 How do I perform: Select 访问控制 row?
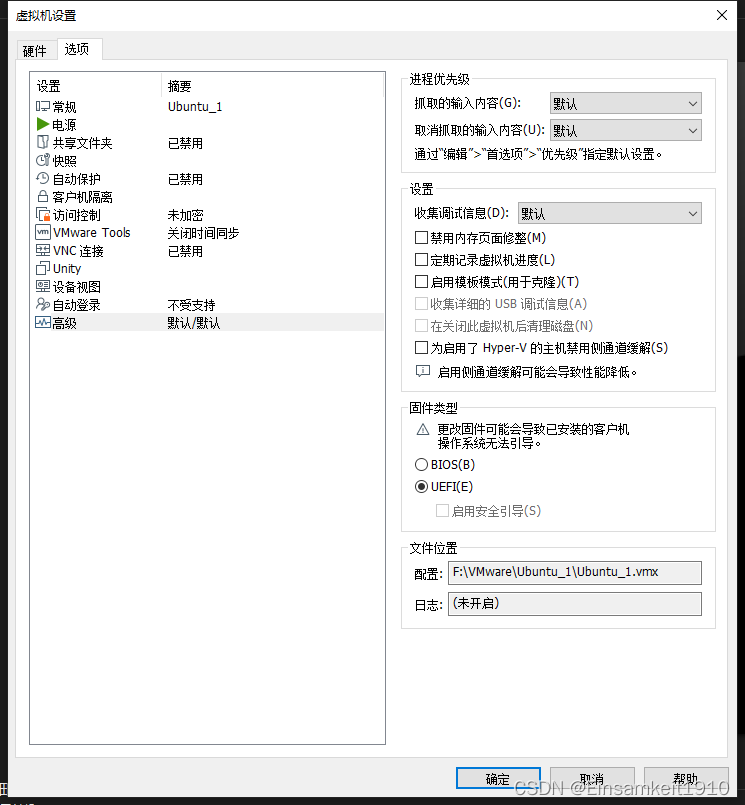(x=207, y=215)
